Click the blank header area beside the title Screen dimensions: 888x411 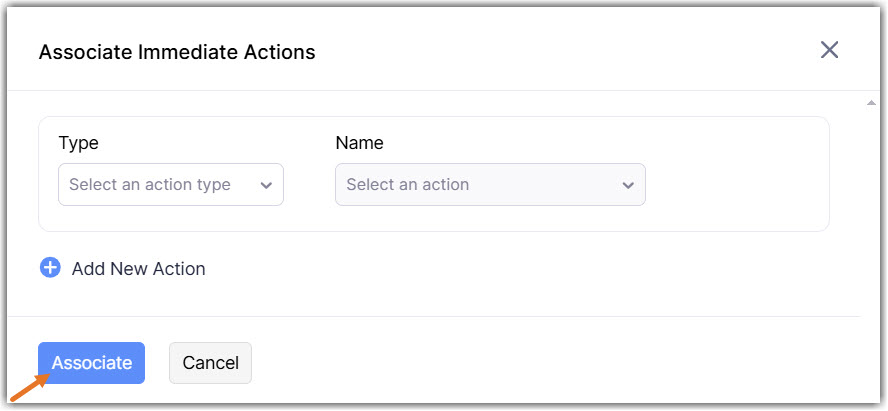click(x=560, y=52)
